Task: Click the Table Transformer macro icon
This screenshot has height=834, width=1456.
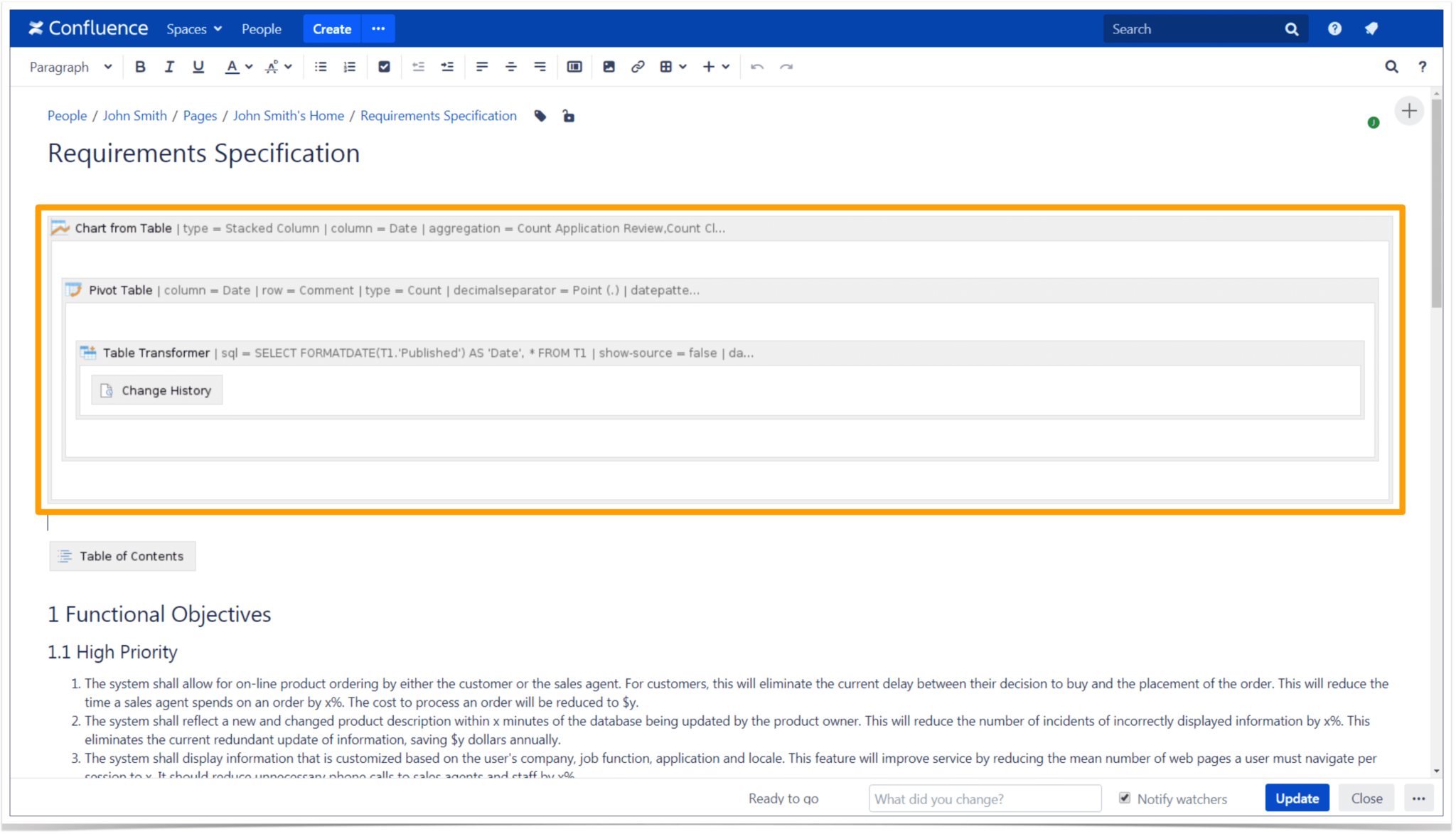Action: click(x=88, y=352)
